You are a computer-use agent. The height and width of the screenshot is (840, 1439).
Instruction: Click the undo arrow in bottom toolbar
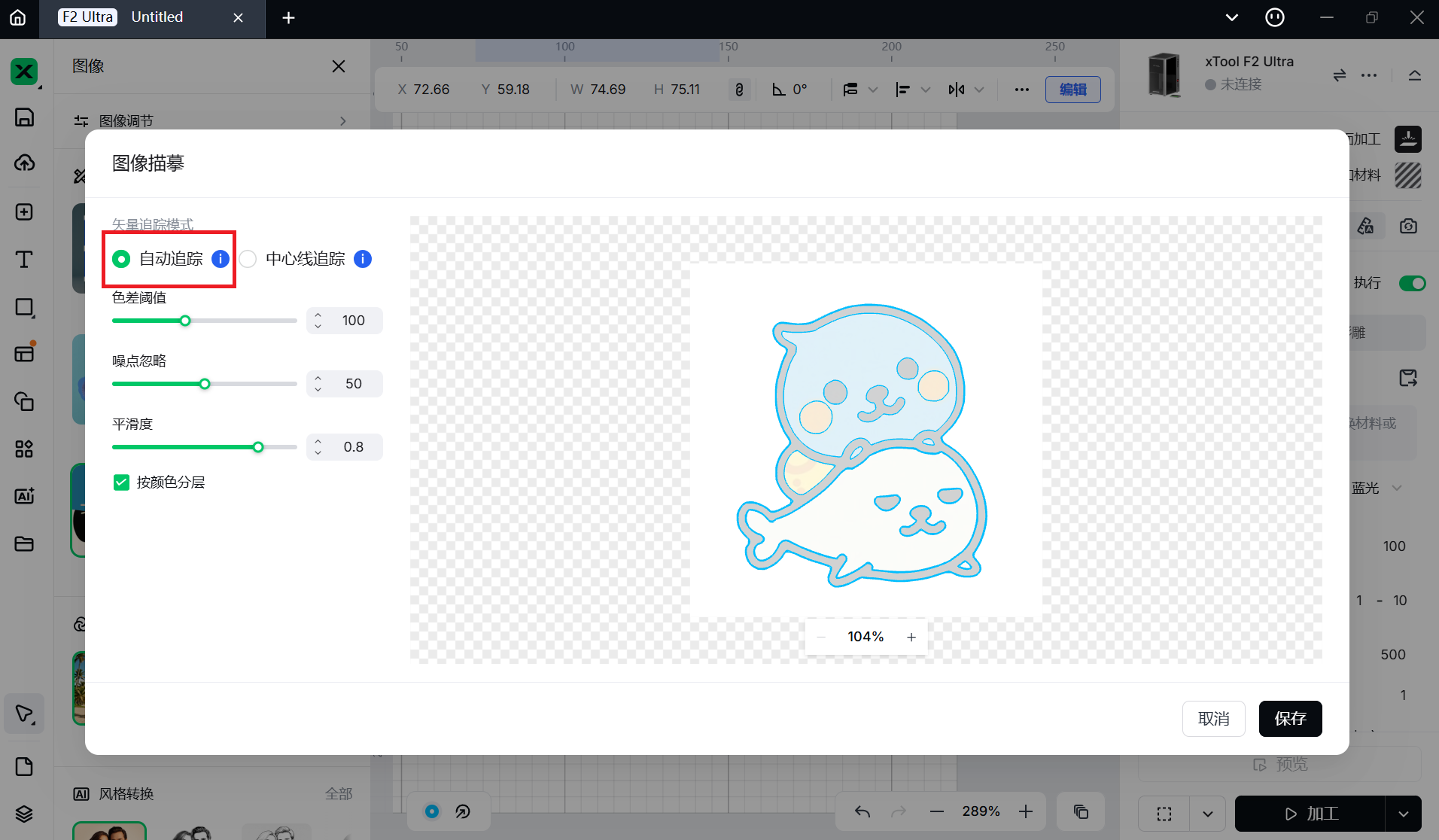click(862, 811)
